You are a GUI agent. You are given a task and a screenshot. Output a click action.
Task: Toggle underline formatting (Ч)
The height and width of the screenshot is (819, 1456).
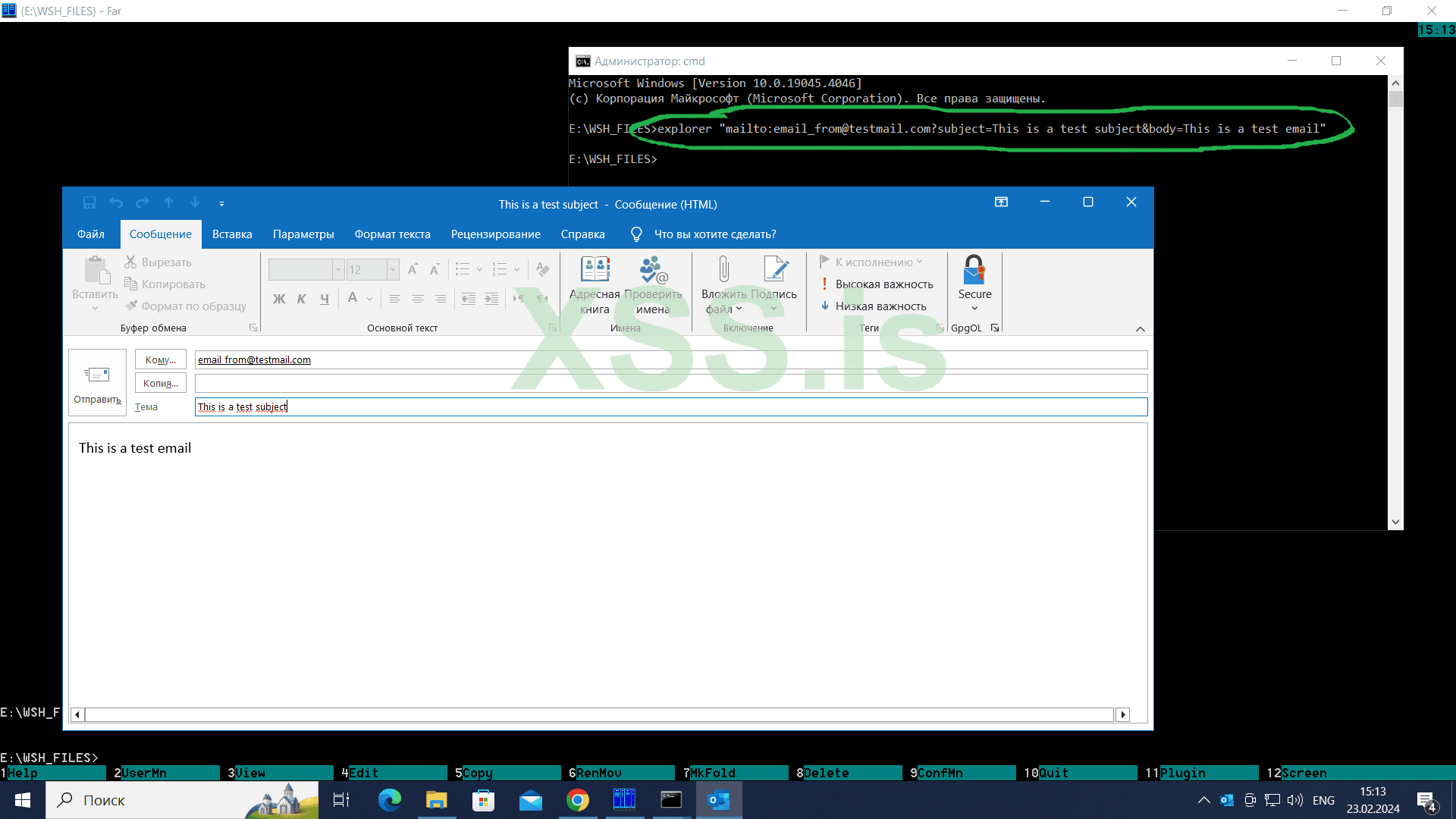[x=324, y=299]
